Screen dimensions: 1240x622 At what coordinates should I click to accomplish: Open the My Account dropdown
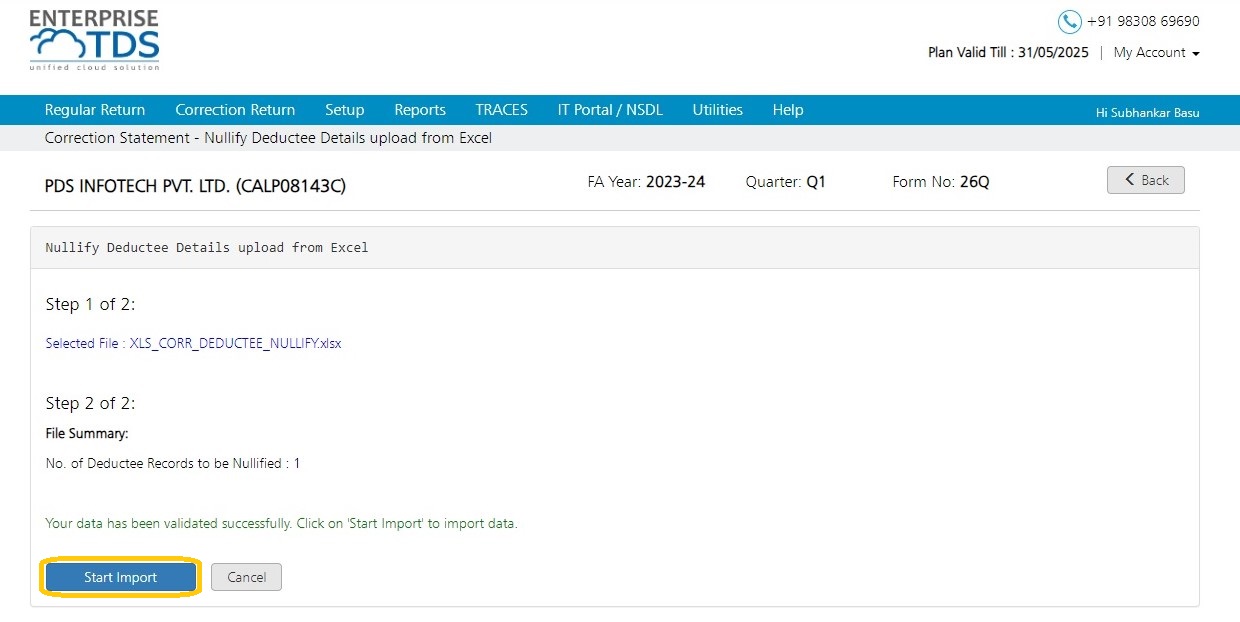pos(1156,53)
